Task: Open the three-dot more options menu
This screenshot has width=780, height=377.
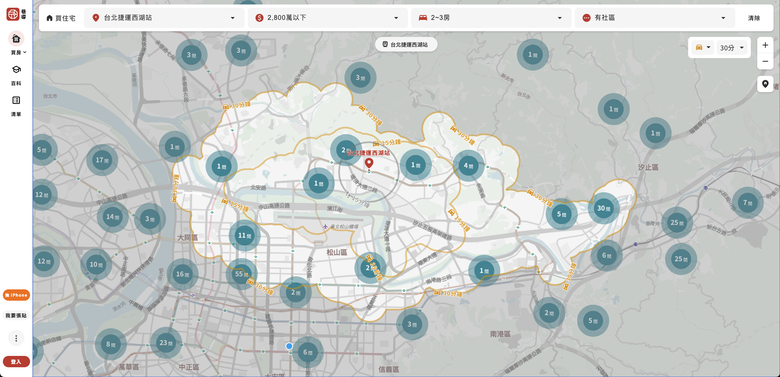Action: (16, 338)
